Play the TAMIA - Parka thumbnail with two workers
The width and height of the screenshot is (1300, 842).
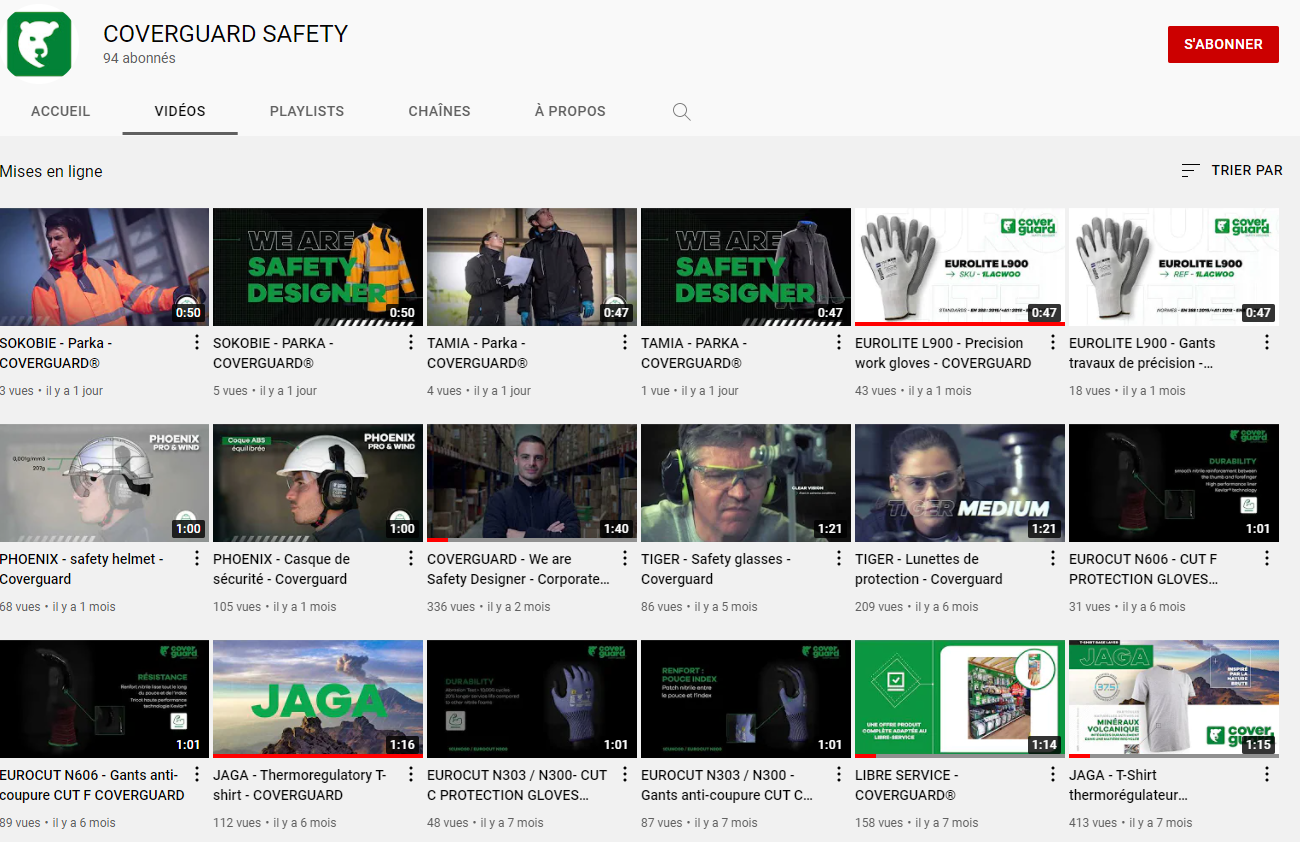click(532, 267)
